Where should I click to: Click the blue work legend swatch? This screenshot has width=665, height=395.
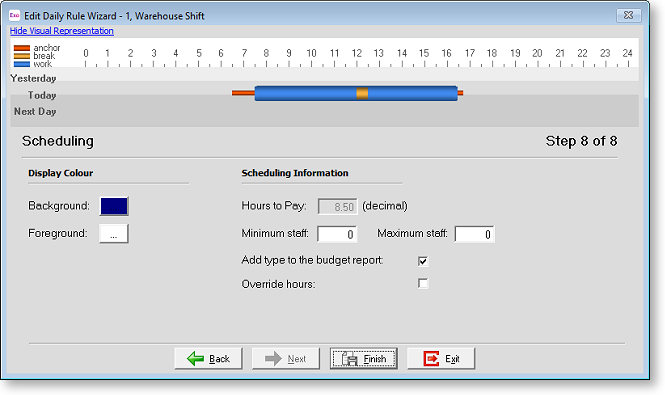pos(22,64)
